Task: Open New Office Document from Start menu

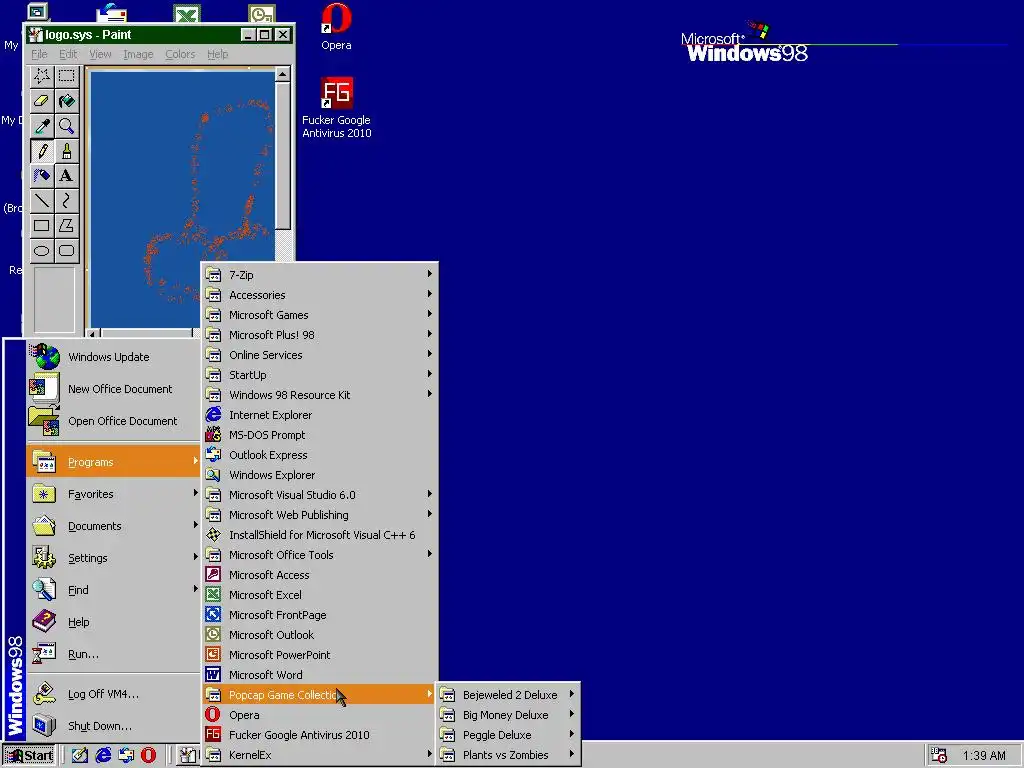Action: [114, 389]
